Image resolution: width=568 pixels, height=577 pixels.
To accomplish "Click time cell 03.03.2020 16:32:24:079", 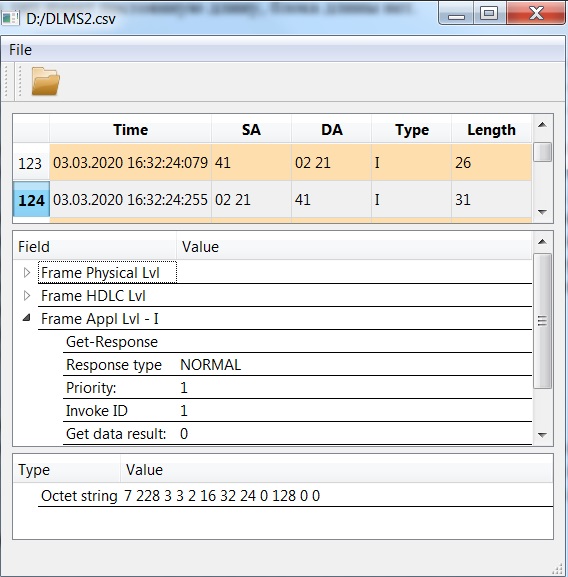I will pos(131,162).
